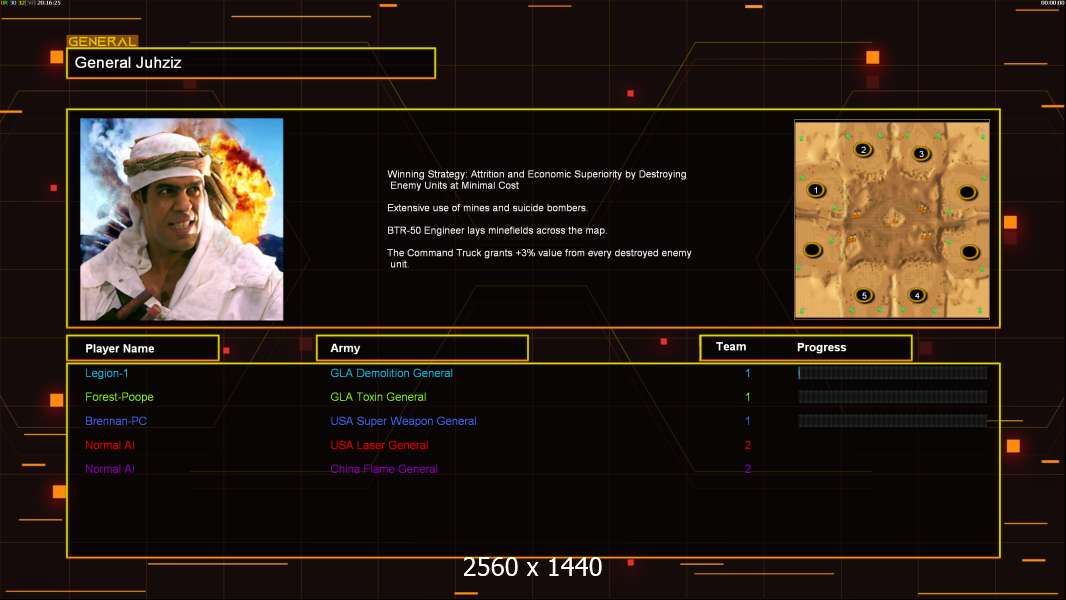Click GLA Demolition General army entry

[391, 373]
